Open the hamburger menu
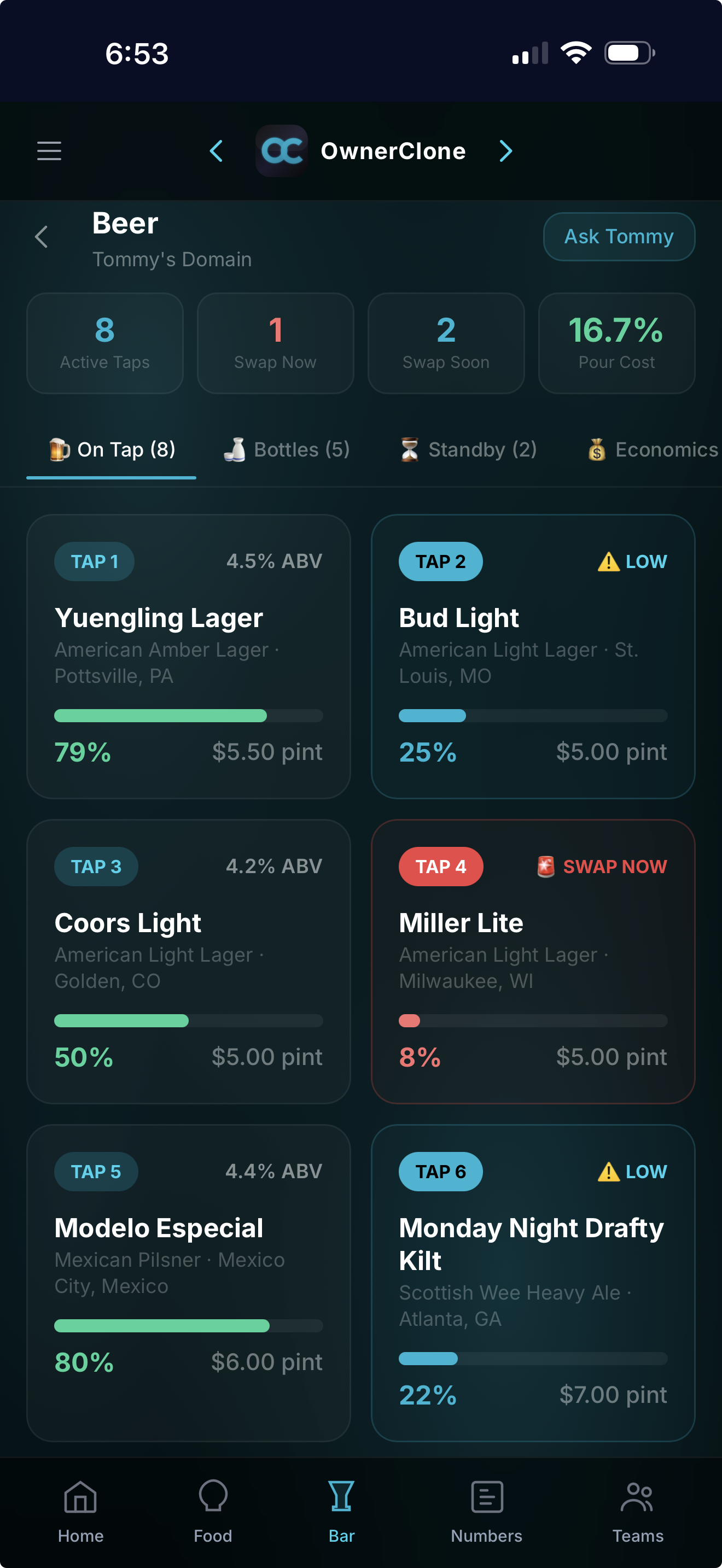 coord(49,151)
